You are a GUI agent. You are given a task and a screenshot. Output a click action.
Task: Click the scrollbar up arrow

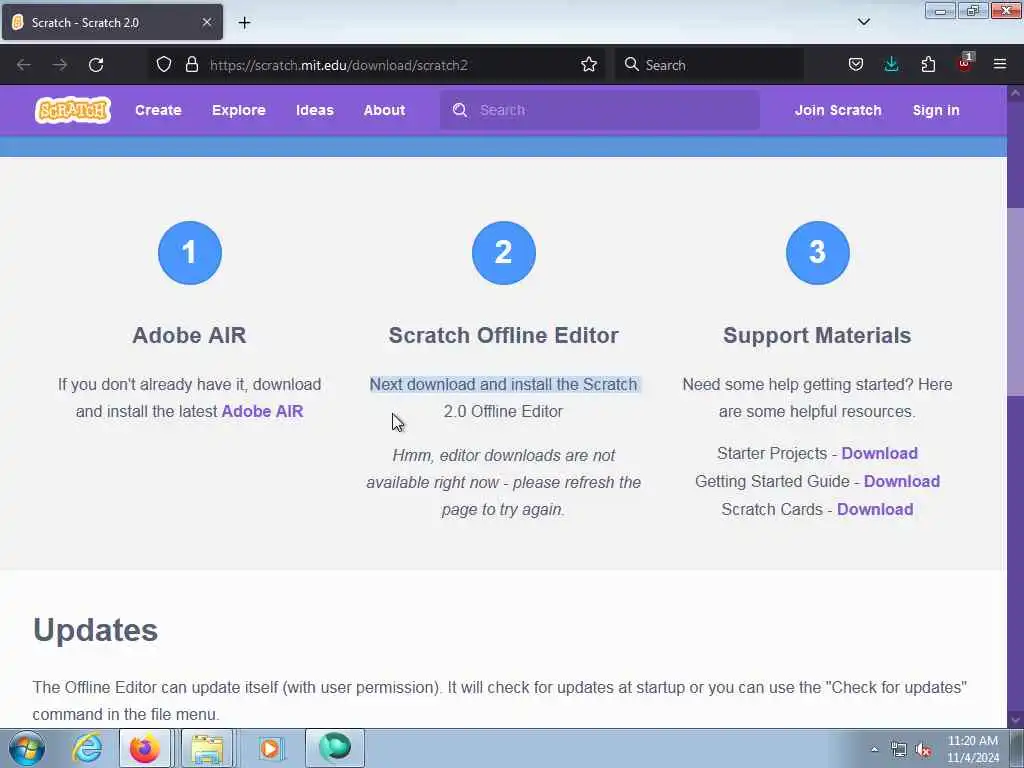tap(1015, 93)
